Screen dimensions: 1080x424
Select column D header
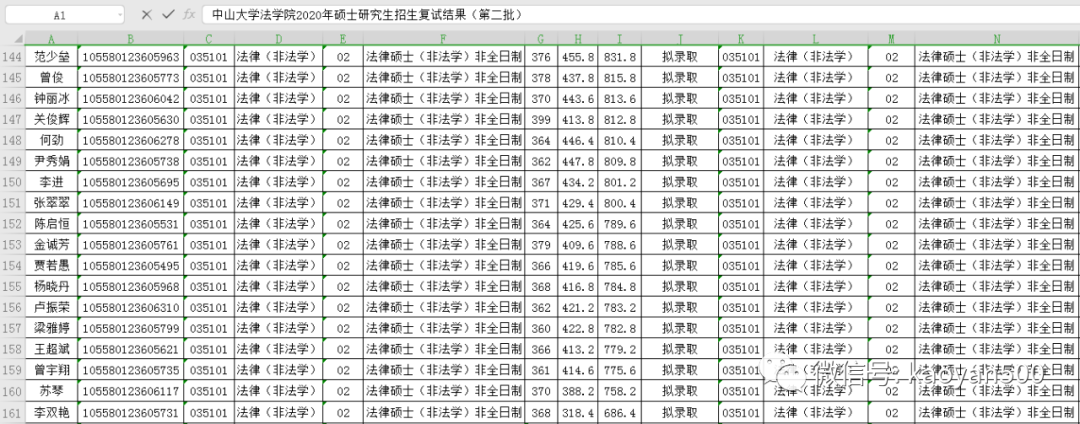(278, 39)
